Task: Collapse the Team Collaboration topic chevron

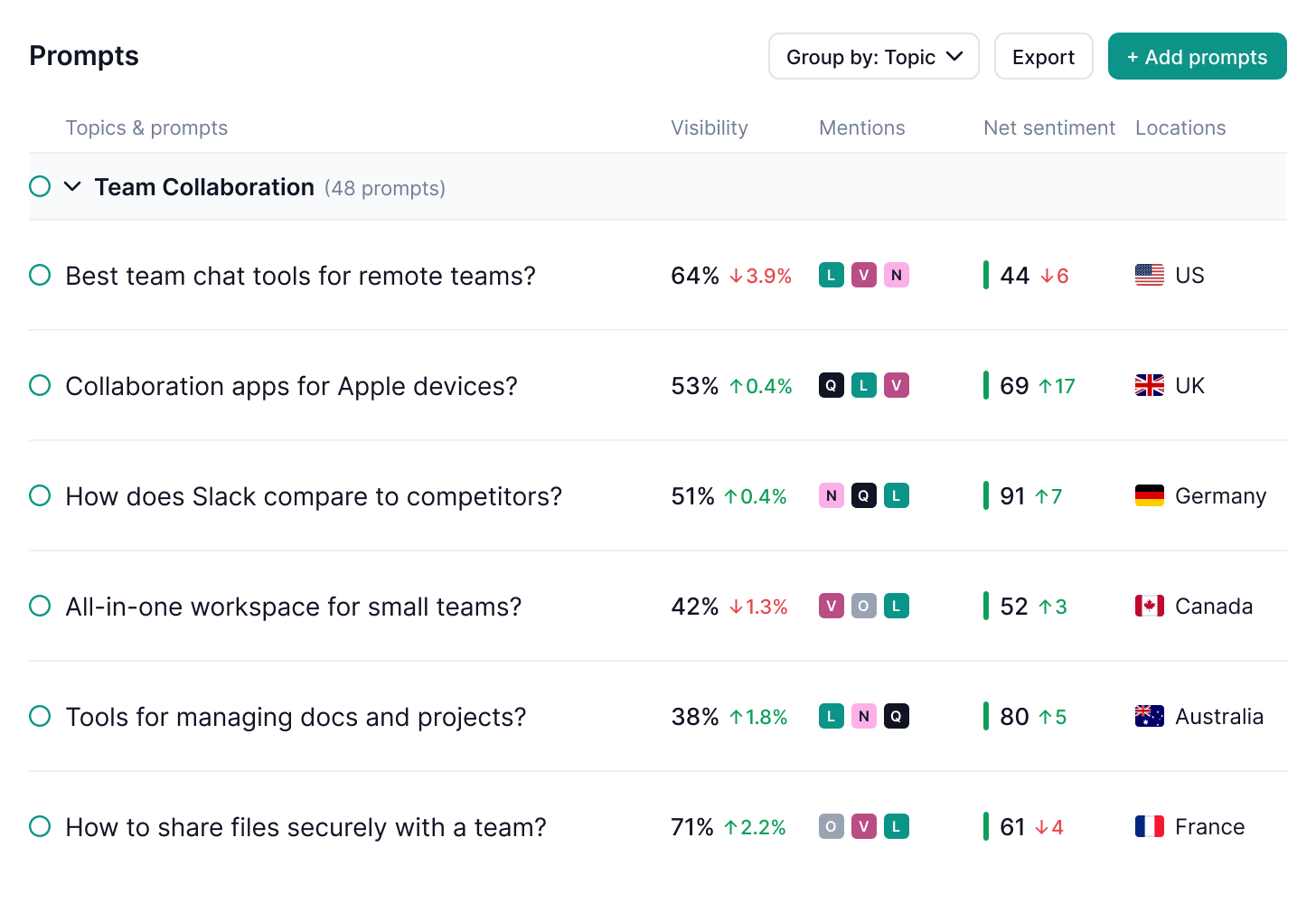Action: [72, 186]
